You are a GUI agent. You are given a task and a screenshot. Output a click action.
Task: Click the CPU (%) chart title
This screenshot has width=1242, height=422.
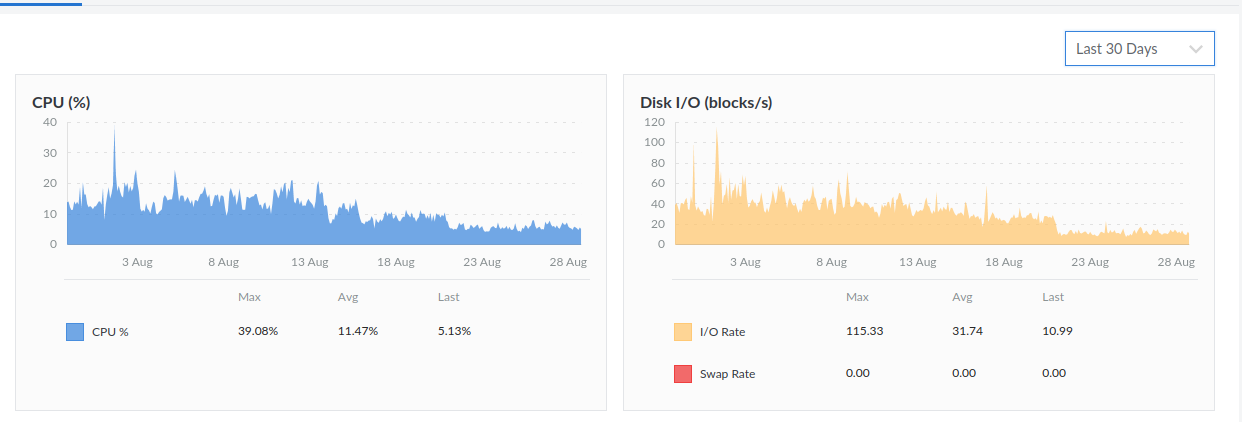pos(62,102)
